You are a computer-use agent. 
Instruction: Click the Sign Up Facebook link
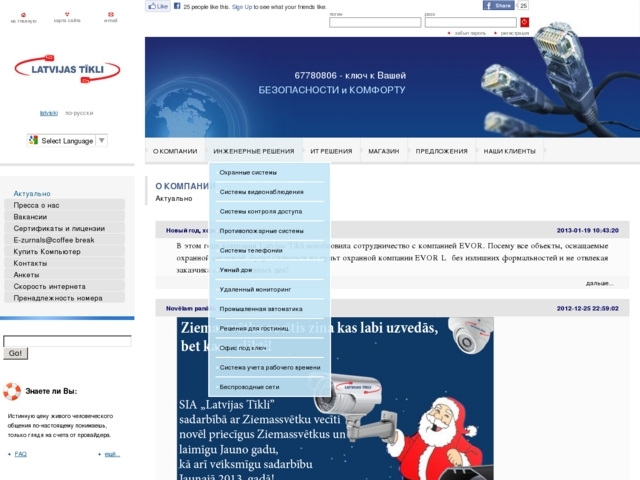(x=242, y=7)
